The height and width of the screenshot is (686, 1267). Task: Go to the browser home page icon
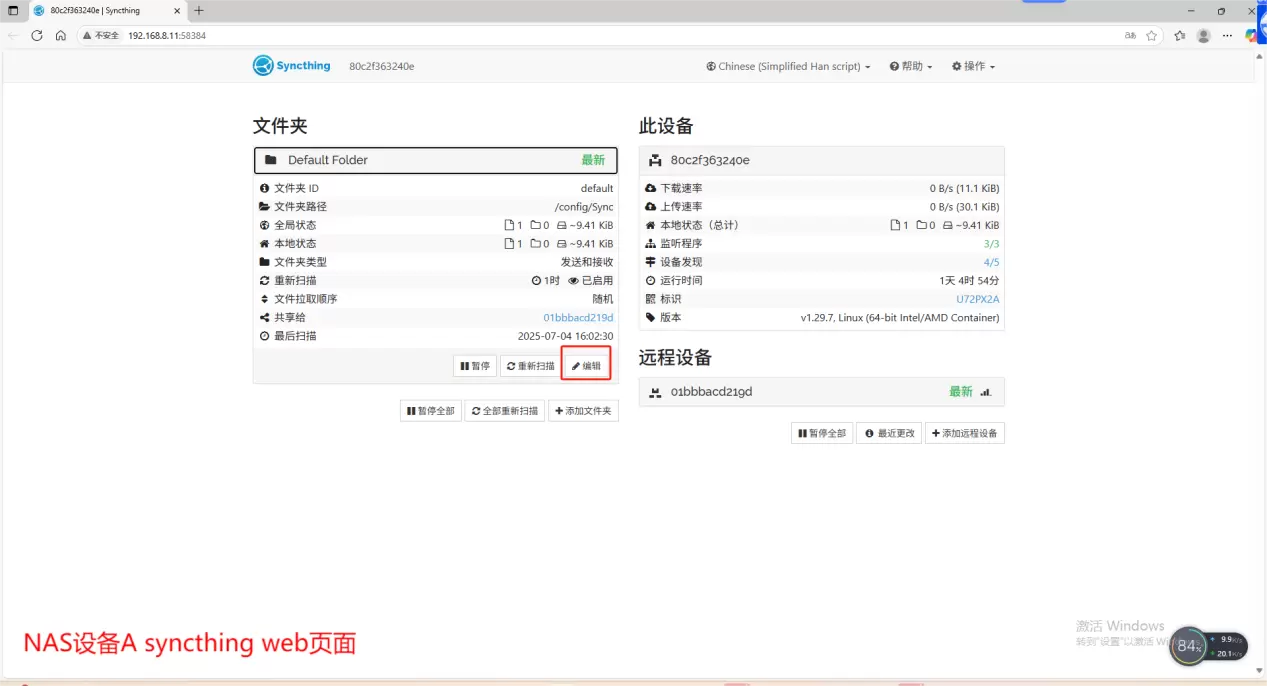[x=61, y=35]
